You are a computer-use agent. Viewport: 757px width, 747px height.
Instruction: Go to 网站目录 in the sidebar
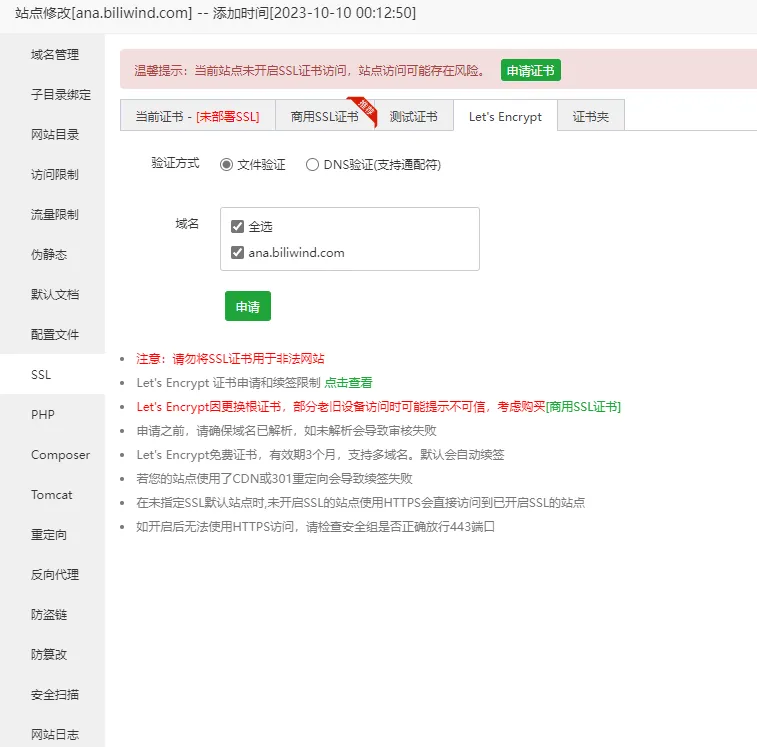54,135
